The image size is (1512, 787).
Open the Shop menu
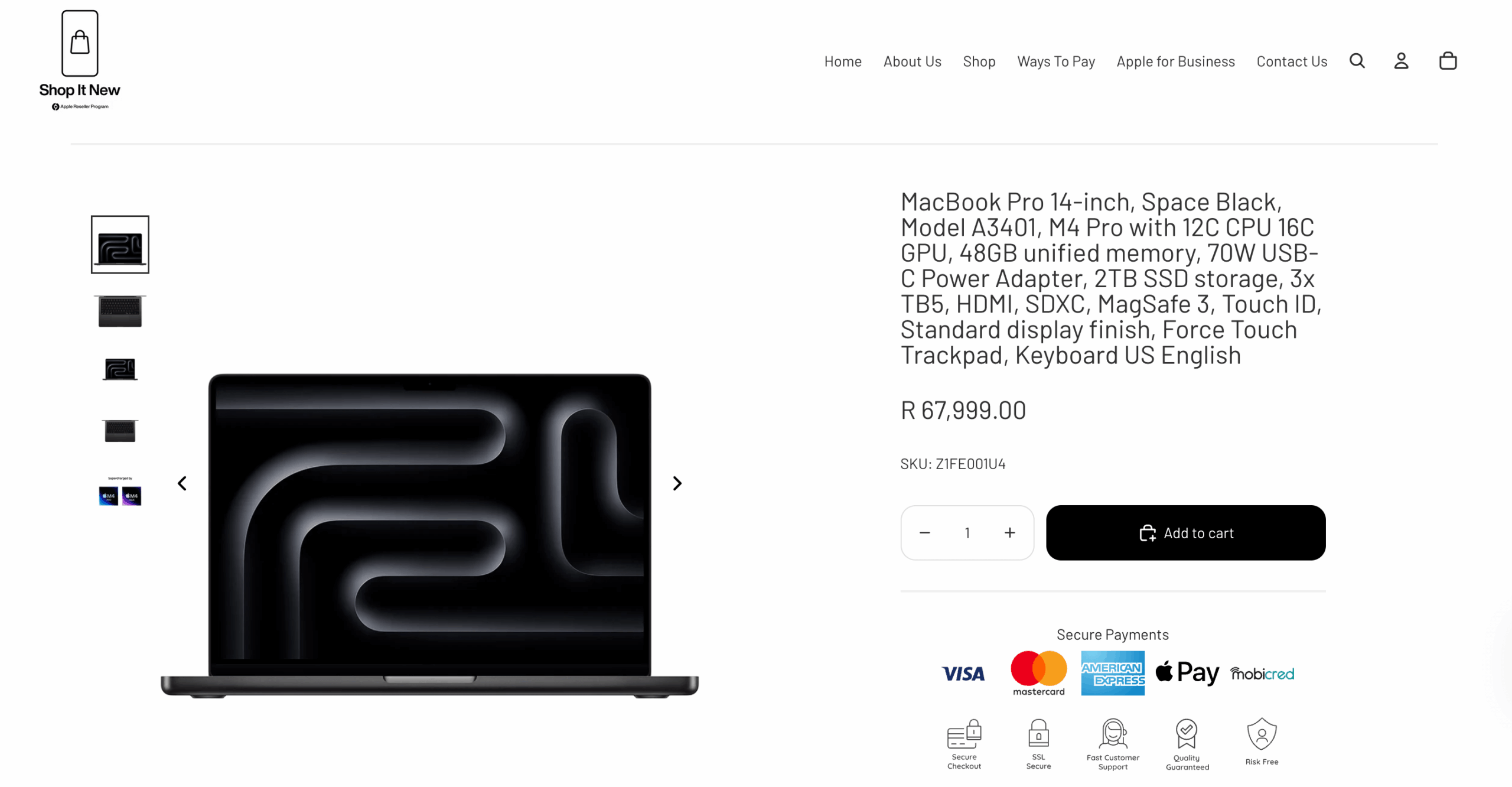click(979, 61)
